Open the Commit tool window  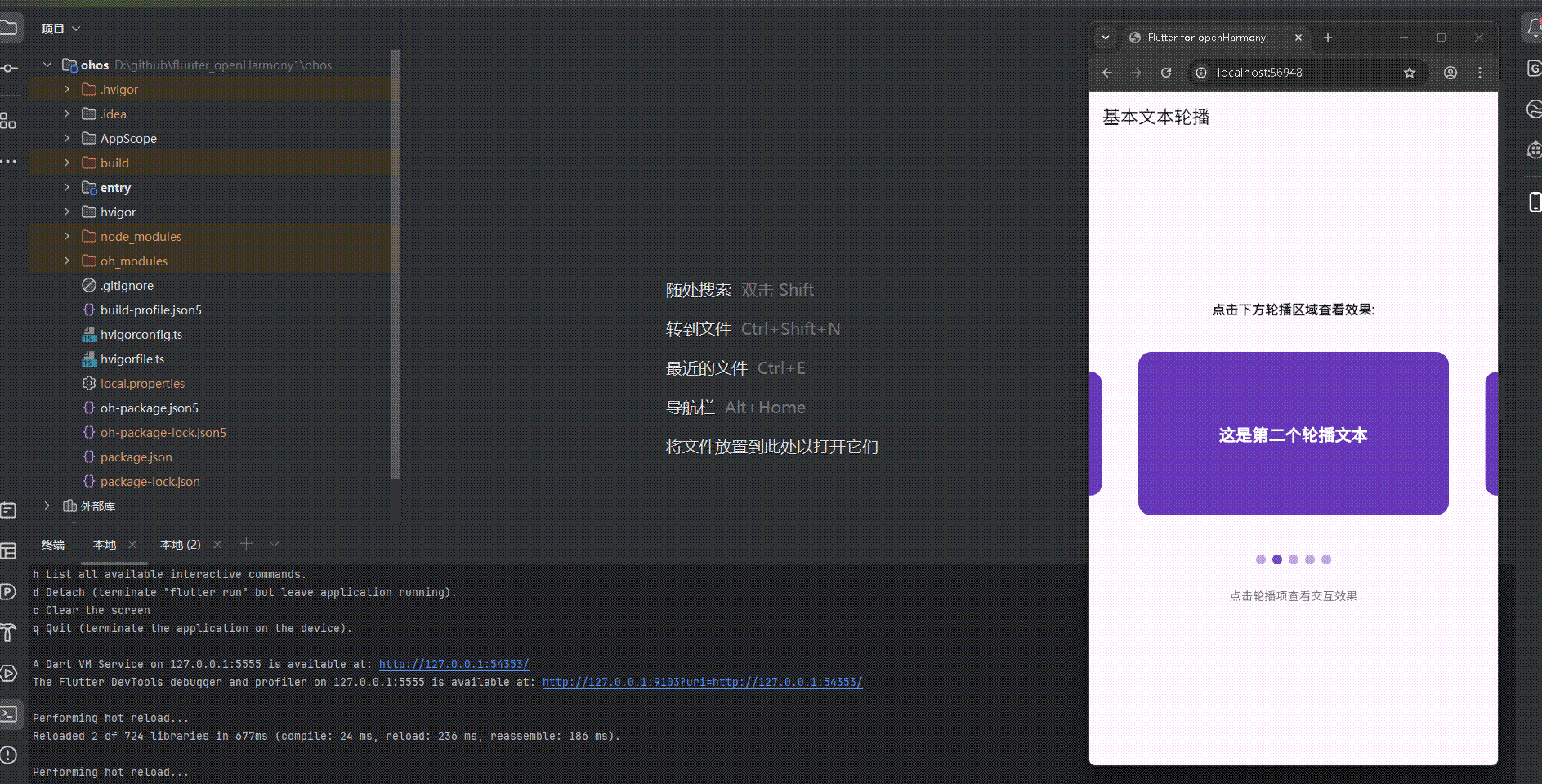9,69
